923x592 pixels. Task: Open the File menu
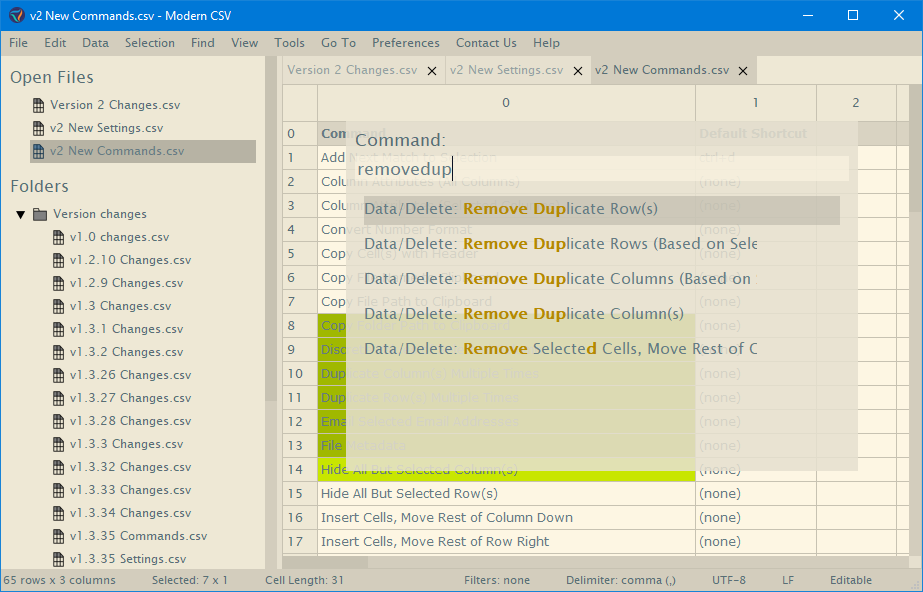tap(18, 43)
